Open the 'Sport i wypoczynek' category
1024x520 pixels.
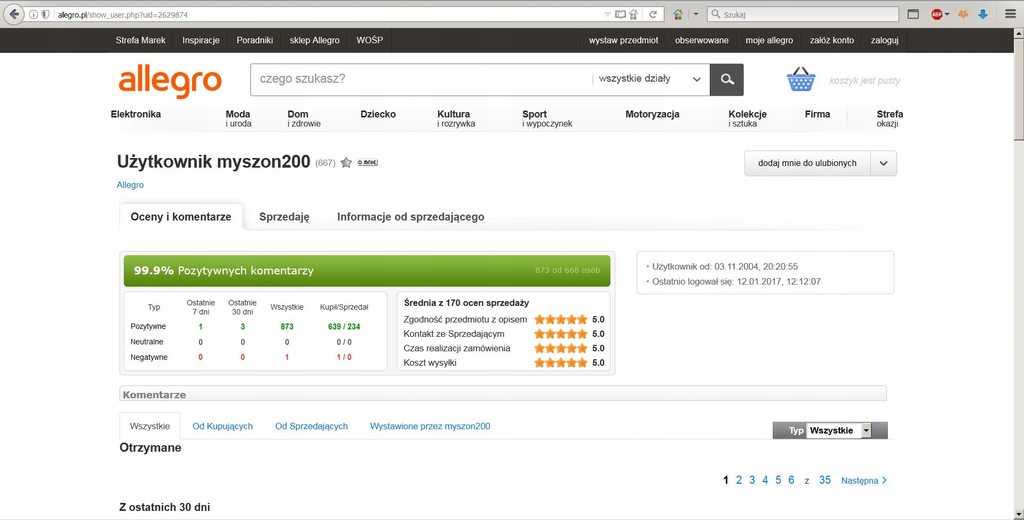coord(547,118)
